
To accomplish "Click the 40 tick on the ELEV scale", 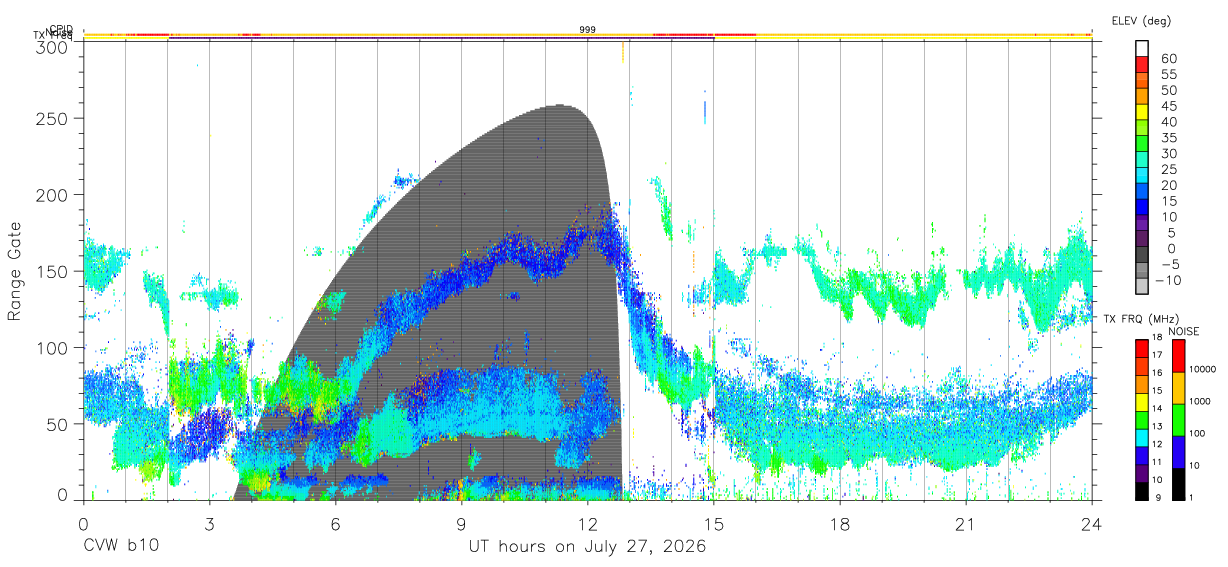I will tap(1168, 122).
